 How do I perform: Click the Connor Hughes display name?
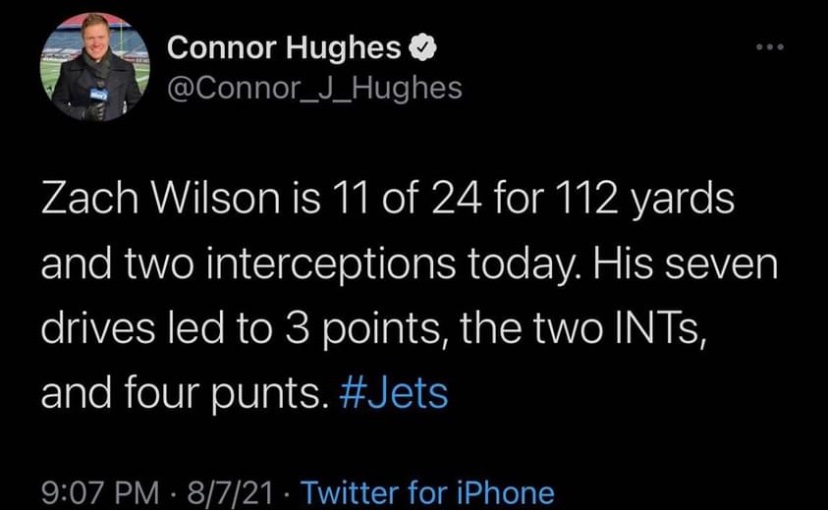(x=284, y=48)
